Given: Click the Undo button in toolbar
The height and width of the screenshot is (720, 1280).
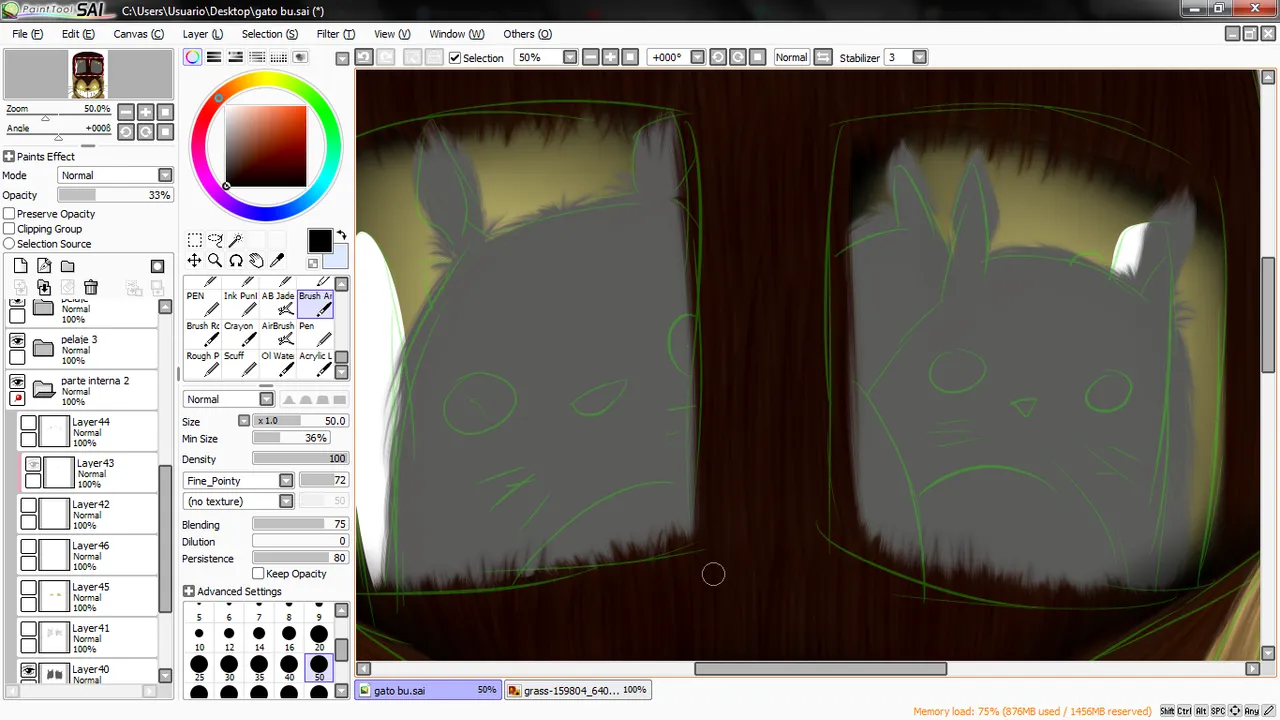Looking at the screenshot, I should pos(365,58).
